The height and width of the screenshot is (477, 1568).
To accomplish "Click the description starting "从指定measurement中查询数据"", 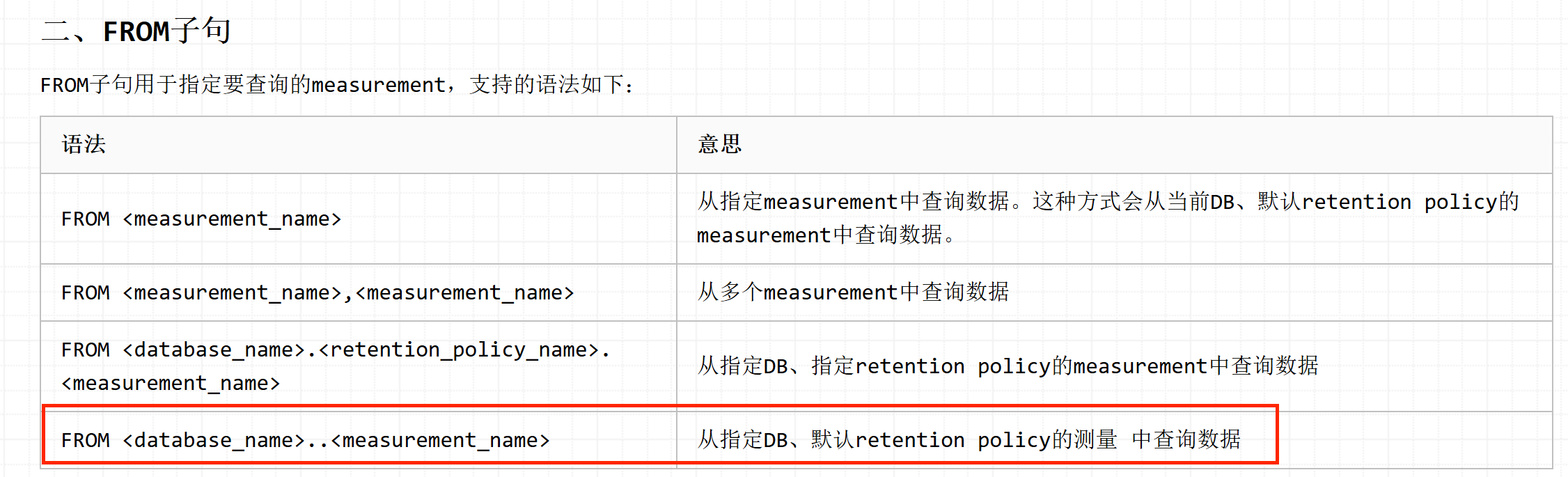I will (x=1107, y=202).
